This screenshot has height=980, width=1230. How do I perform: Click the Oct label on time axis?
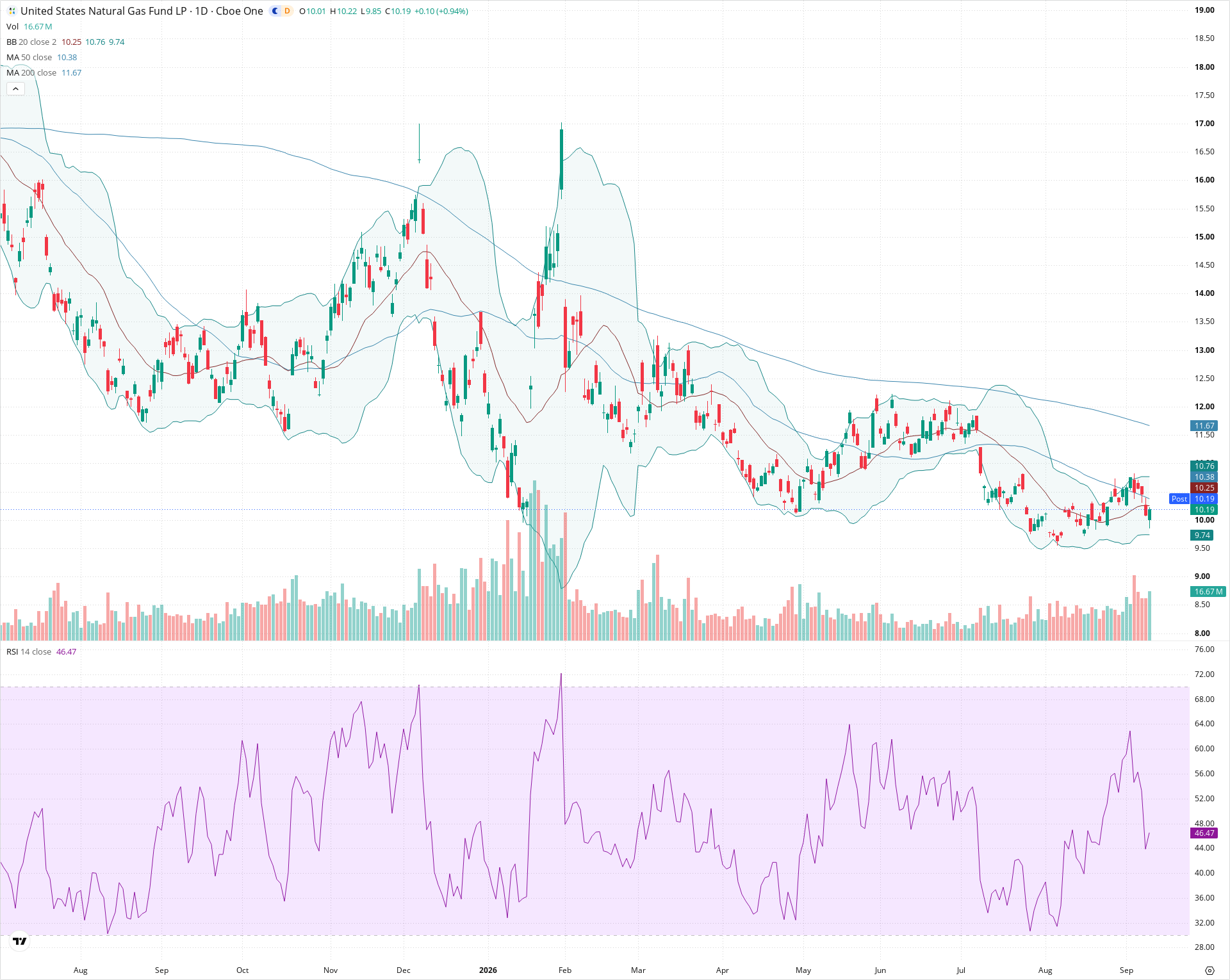pyautogui.click(x=242, y=970)
